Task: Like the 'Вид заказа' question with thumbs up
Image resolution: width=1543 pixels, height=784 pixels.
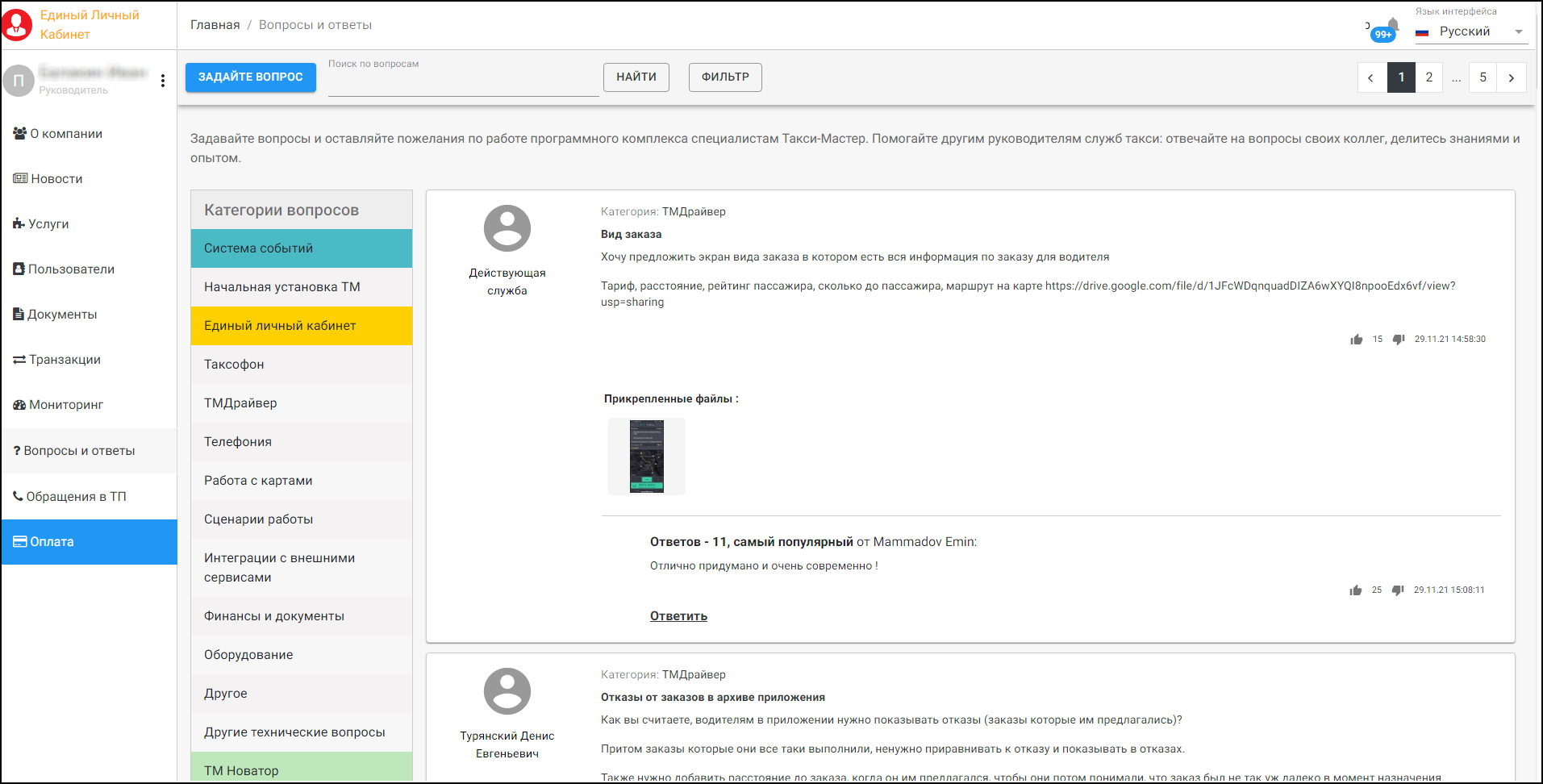Action: point(1356,340)
